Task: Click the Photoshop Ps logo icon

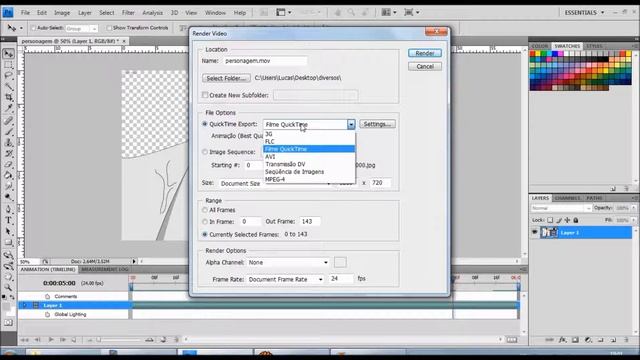Action: click(x=8, y=13)
